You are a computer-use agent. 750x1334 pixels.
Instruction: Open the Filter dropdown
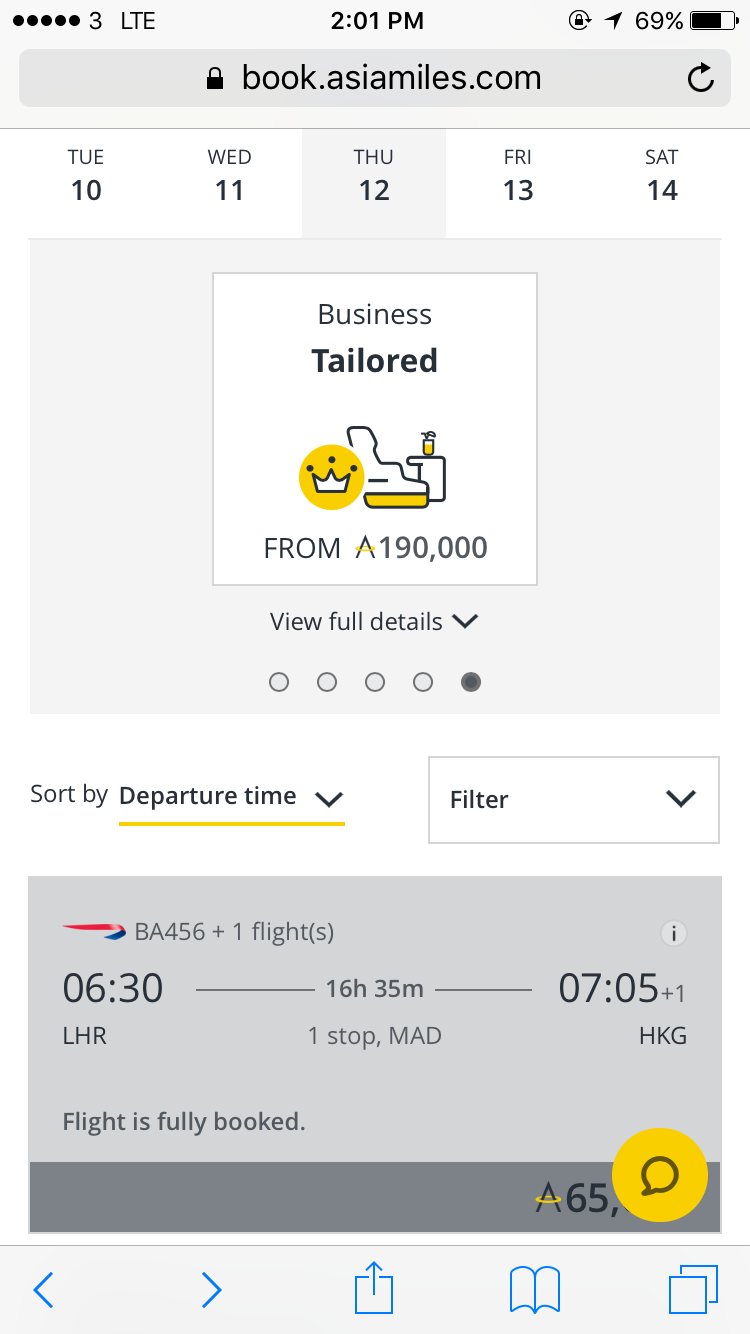[x=574, y=799]
